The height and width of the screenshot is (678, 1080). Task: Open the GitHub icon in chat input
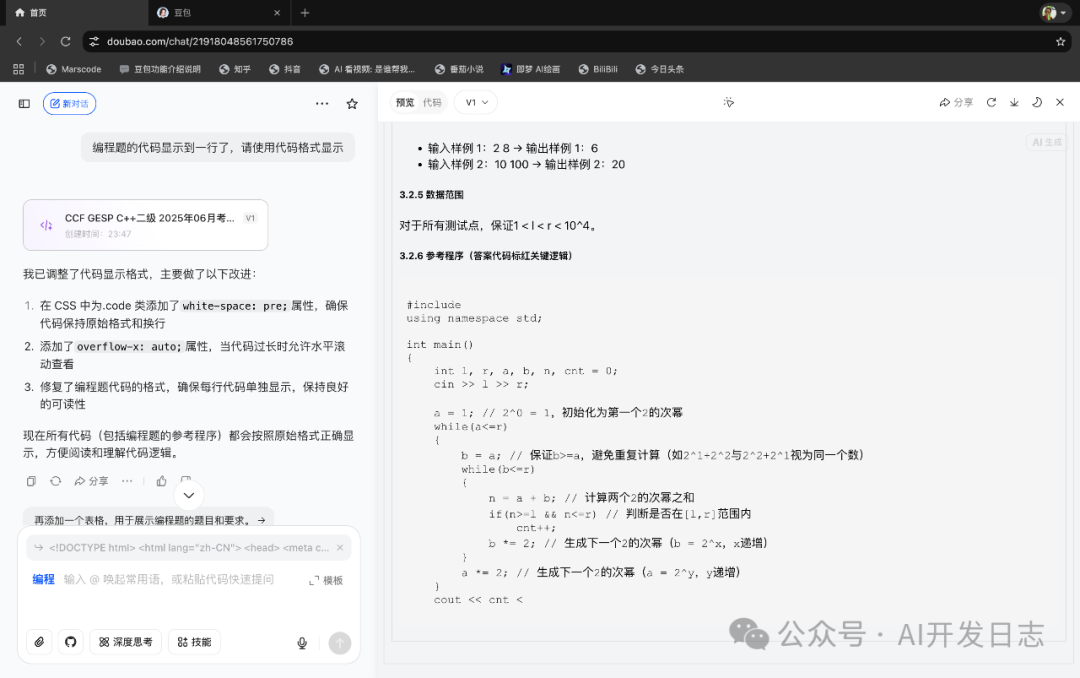click(70, 642)
